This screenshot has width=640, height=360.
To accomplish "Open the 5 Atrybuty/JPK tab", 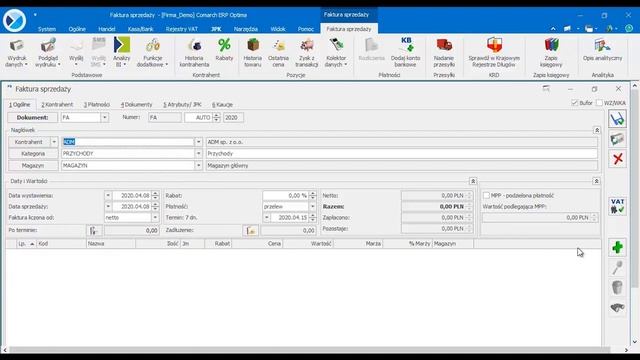I will pyautogui.click(x=182, y=105).
